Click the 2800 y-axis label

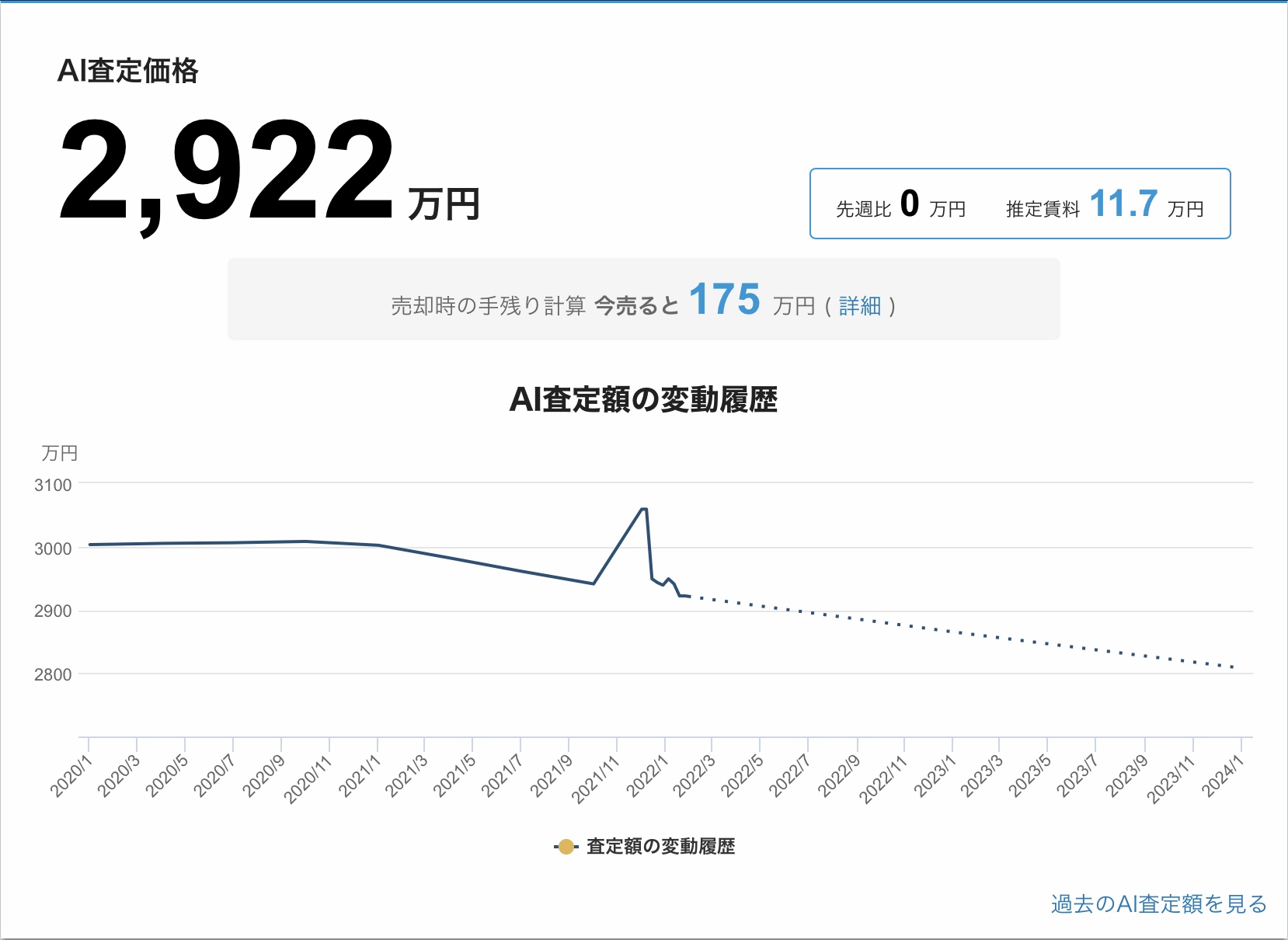[x=53, y=675]
